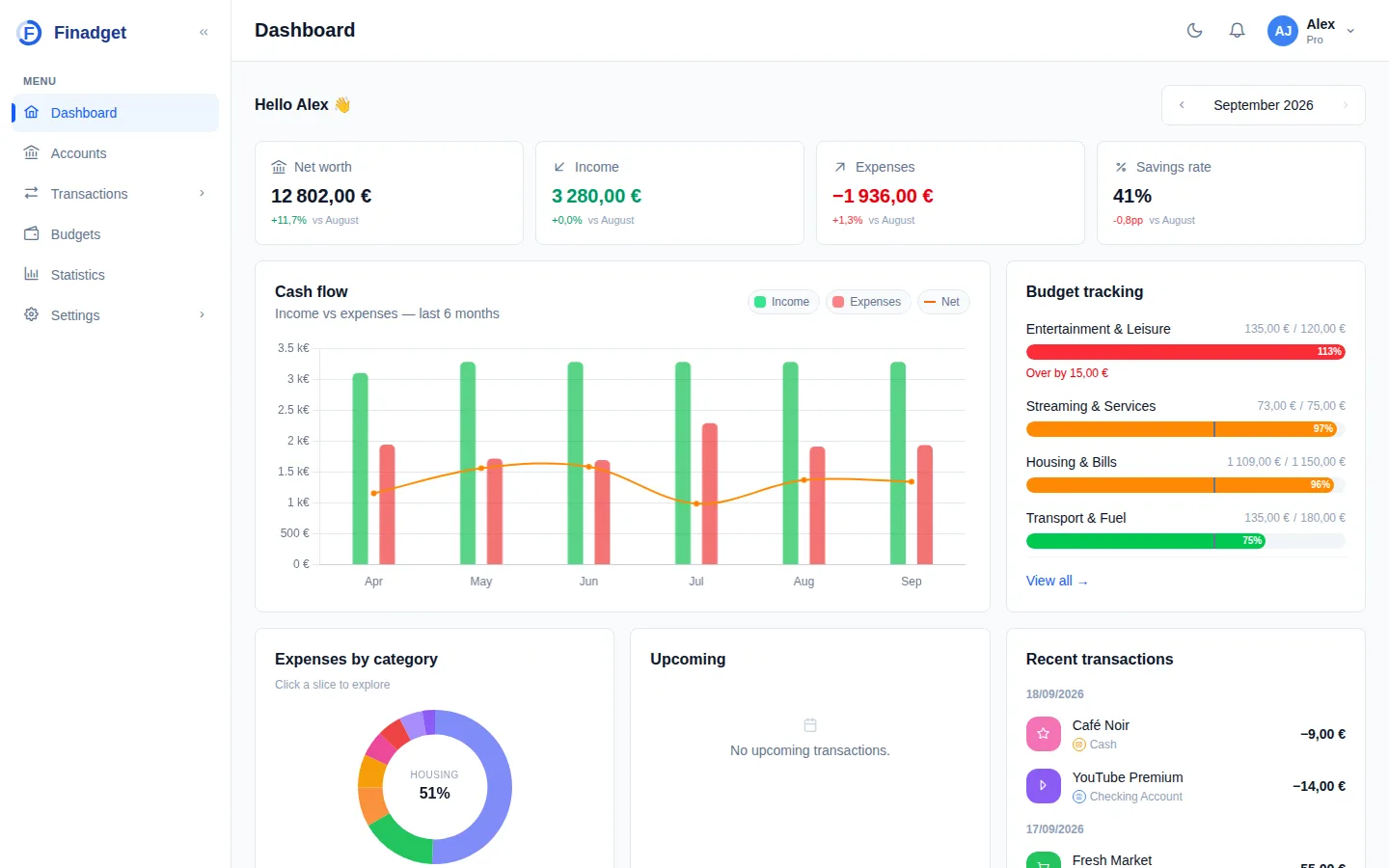Select the Housing slice of the donut chart

pos(499,787)
